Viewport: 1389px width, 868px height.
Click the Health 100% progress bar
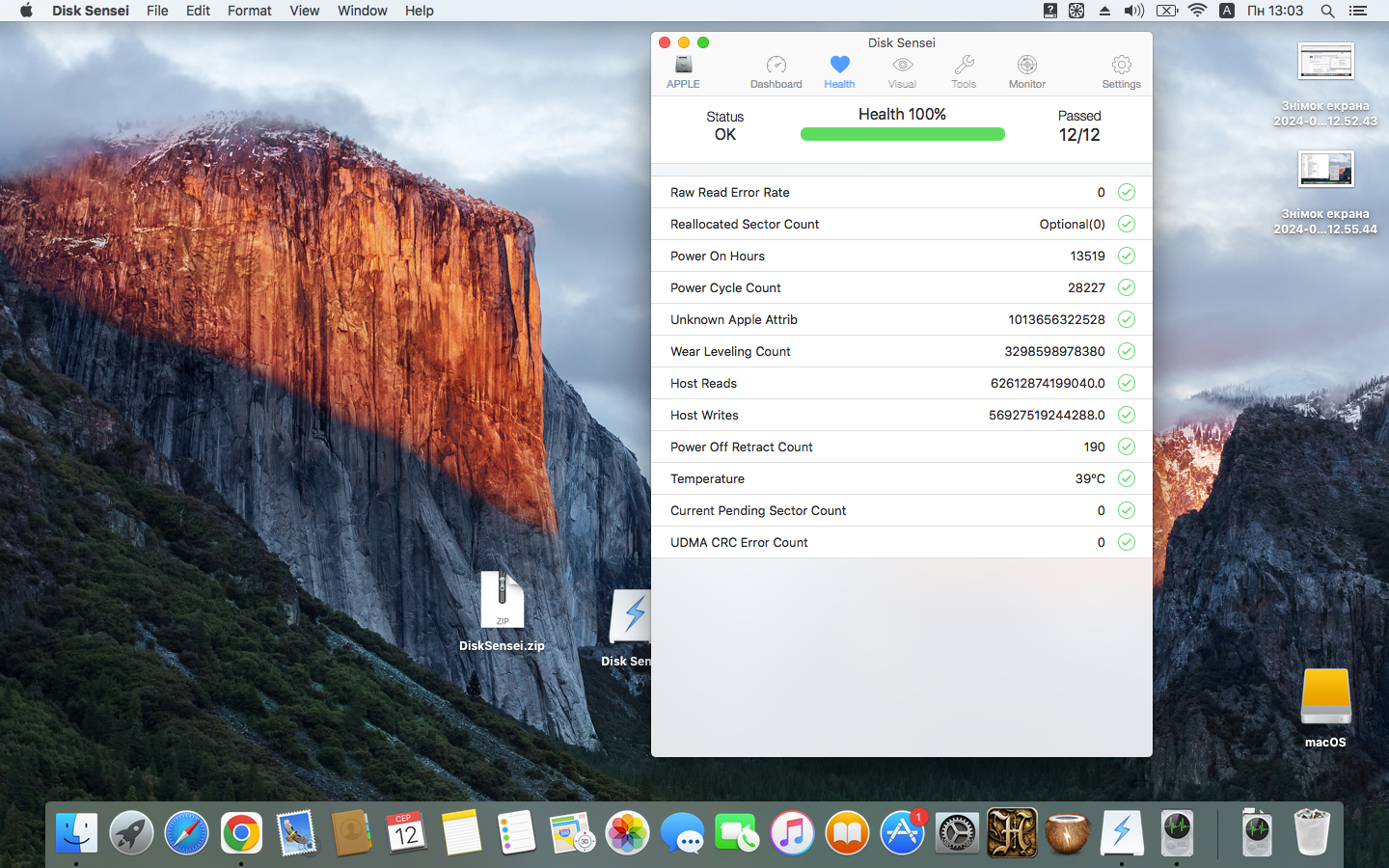[x=903, y=134]
